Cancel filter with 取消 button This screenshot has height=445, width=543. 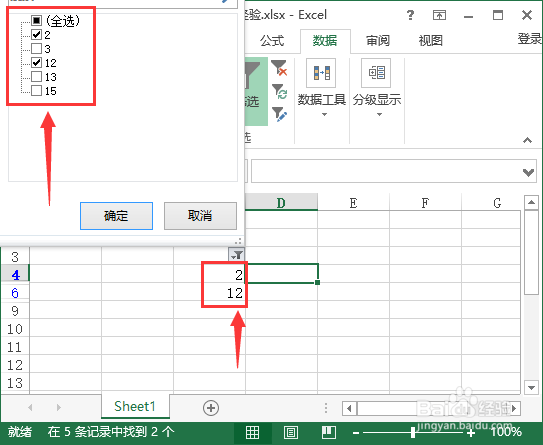[x=200, y=216]
